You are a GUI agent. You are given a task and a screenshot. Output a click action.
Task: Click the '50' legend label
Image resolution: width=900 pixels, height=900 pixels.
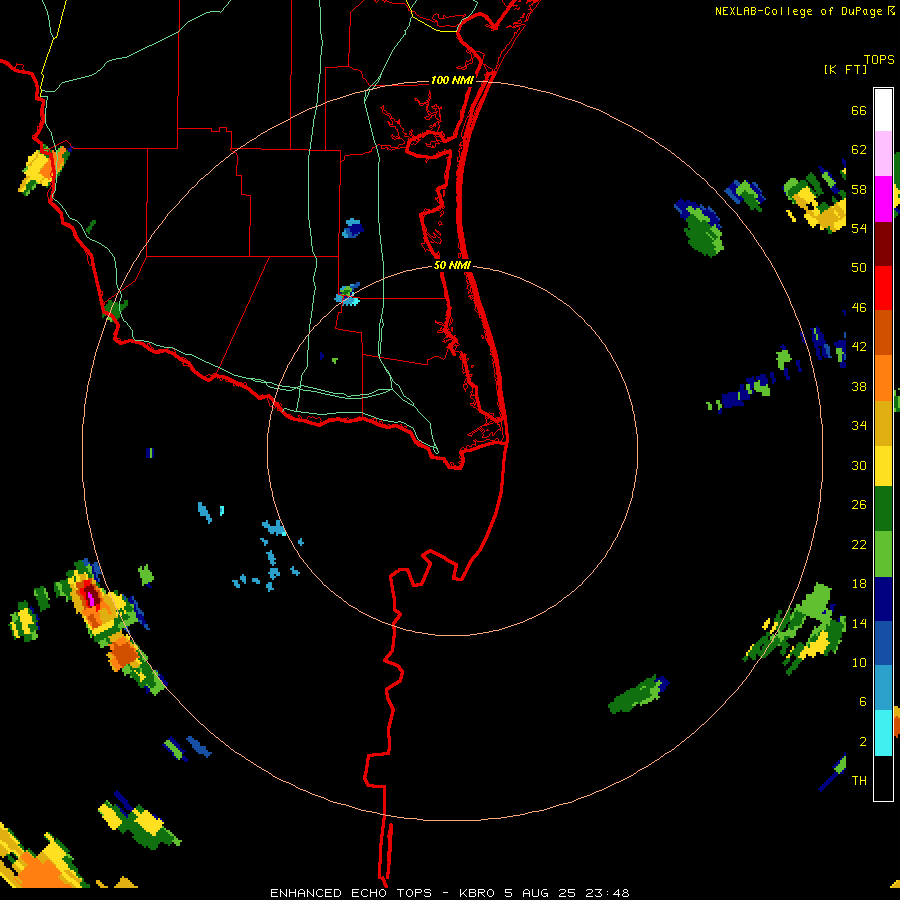pyautogui.click(x=859, y=268)
